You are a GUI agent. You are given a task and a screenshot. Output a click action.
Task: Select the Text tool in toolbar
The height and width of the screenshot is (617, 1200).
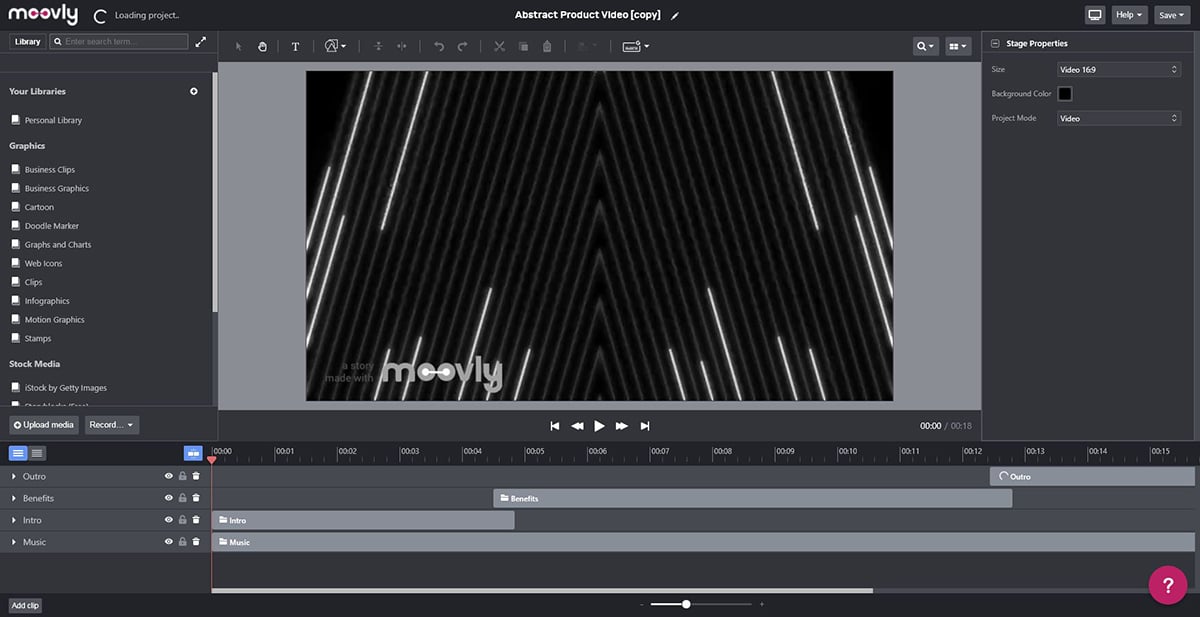(295, 46)
